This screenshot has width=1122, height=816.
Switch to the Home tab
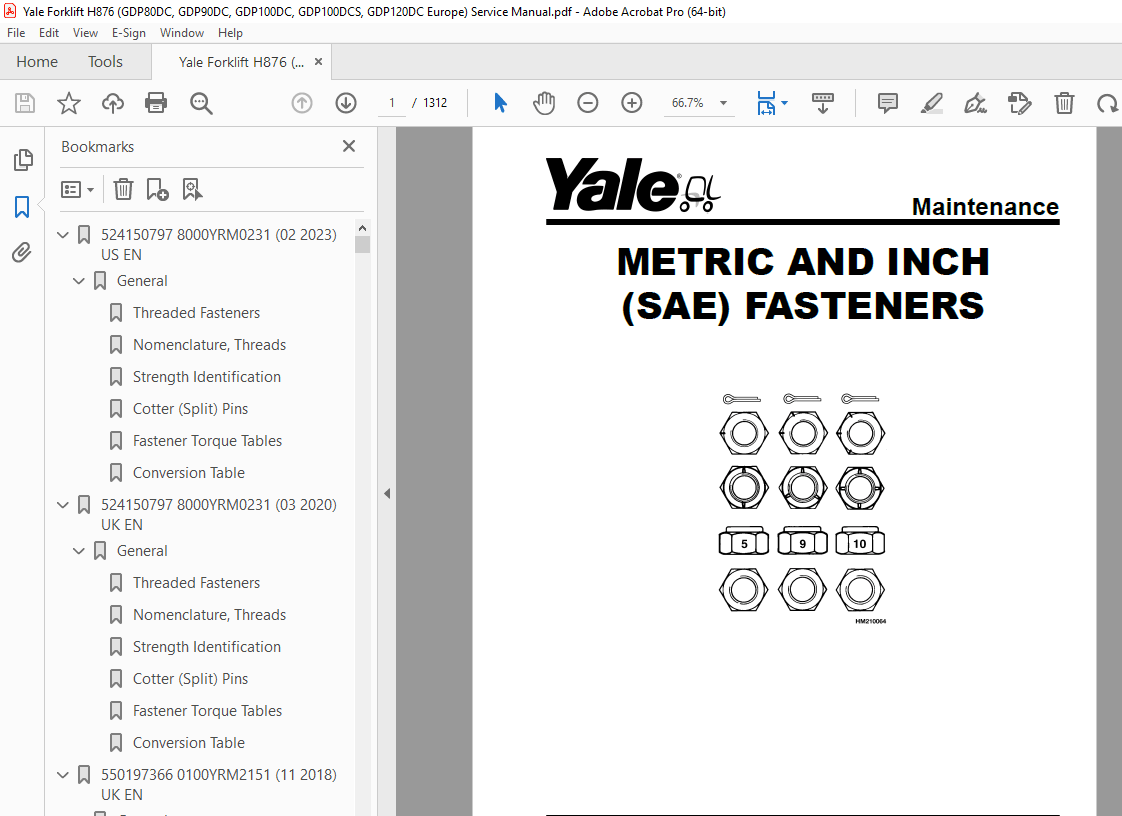[37, 61]
